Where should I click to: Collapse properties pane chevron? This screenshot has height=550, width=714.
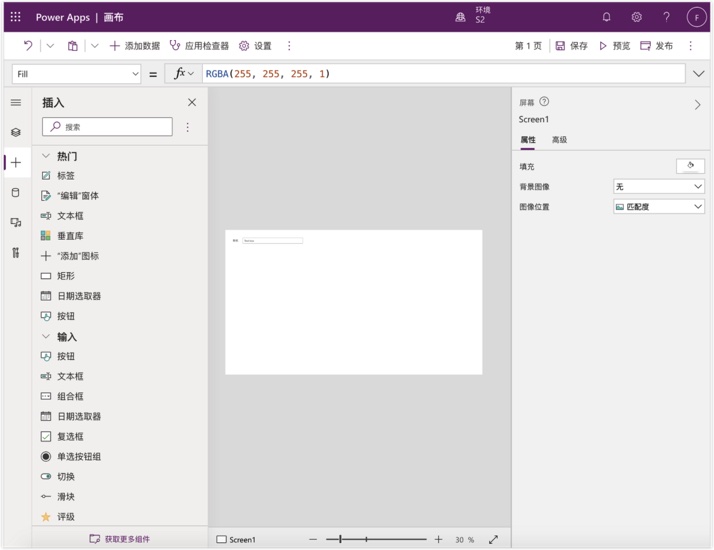[698, 105]
